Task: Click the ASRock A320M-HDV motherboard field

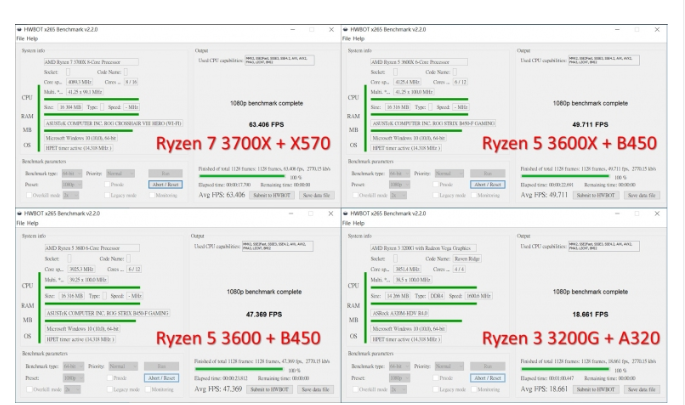Action: pos(400,313)
